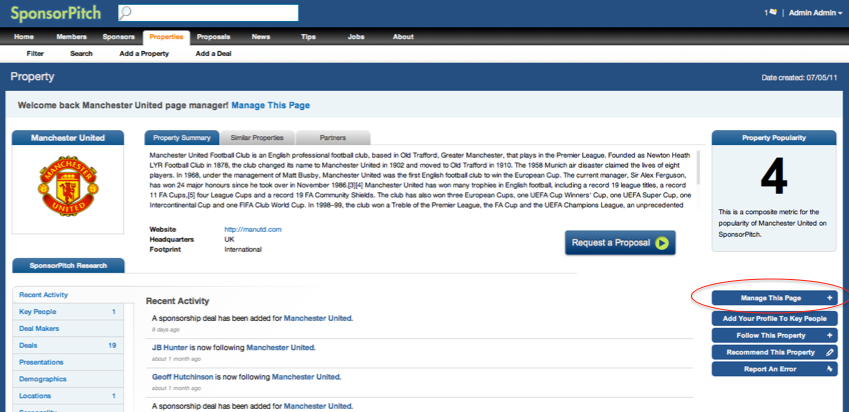The width and height of the screenshot is (849, 412).
Task: Switch to the Property Summary tab
Action: tap(181, 138)
